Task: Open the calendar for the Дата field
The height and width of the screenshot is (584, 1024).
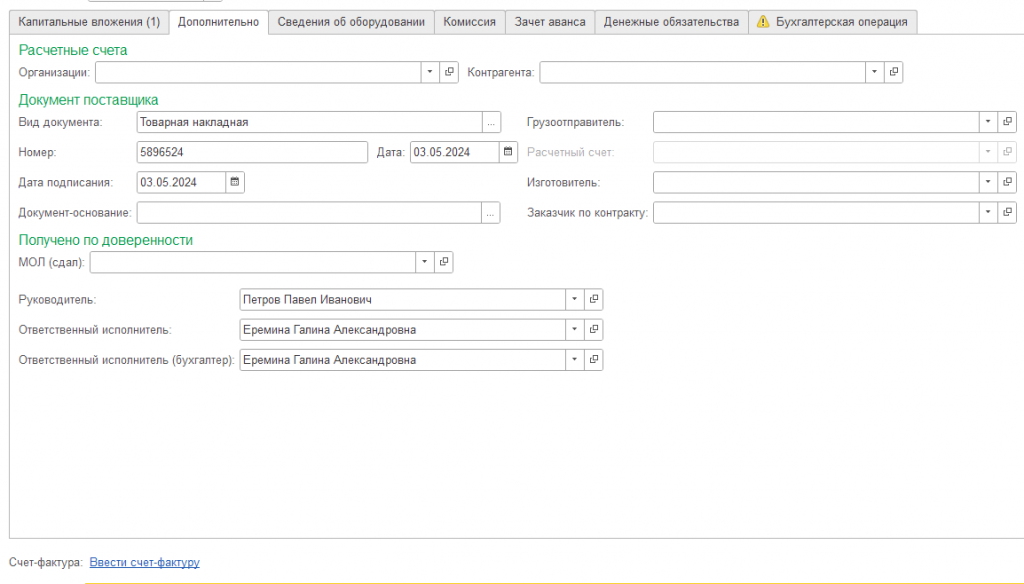Action: 508,152
